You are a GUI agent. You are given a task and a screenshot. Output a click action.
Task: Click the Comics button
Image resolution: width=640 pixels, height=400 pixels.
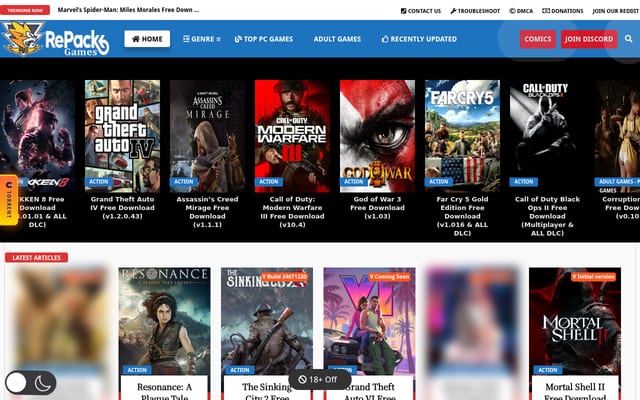[538, 39]
